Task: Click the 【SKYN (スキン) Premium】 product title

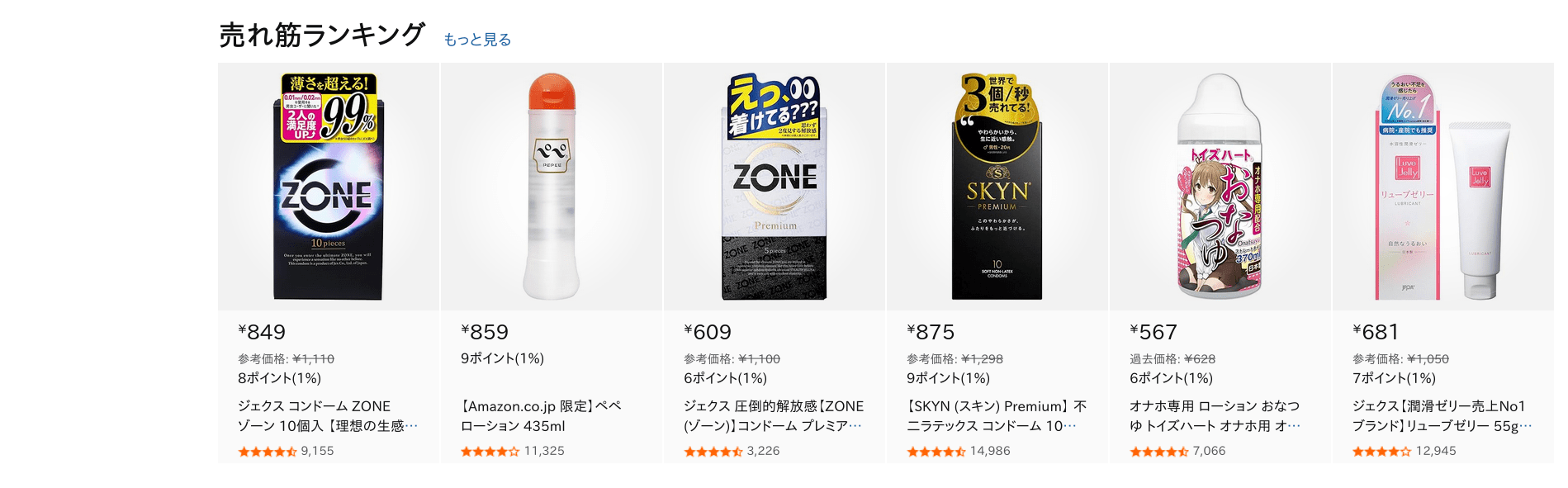Action: coord(997,416)
